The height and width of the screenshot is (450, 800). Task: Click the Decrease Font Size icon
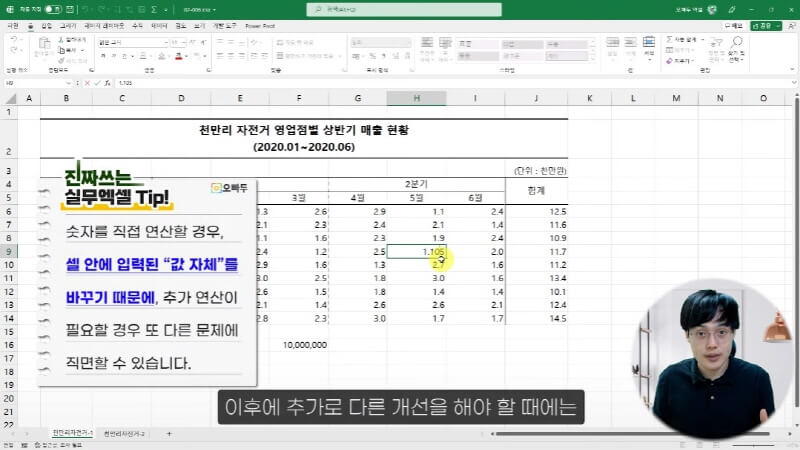point(203,43)
